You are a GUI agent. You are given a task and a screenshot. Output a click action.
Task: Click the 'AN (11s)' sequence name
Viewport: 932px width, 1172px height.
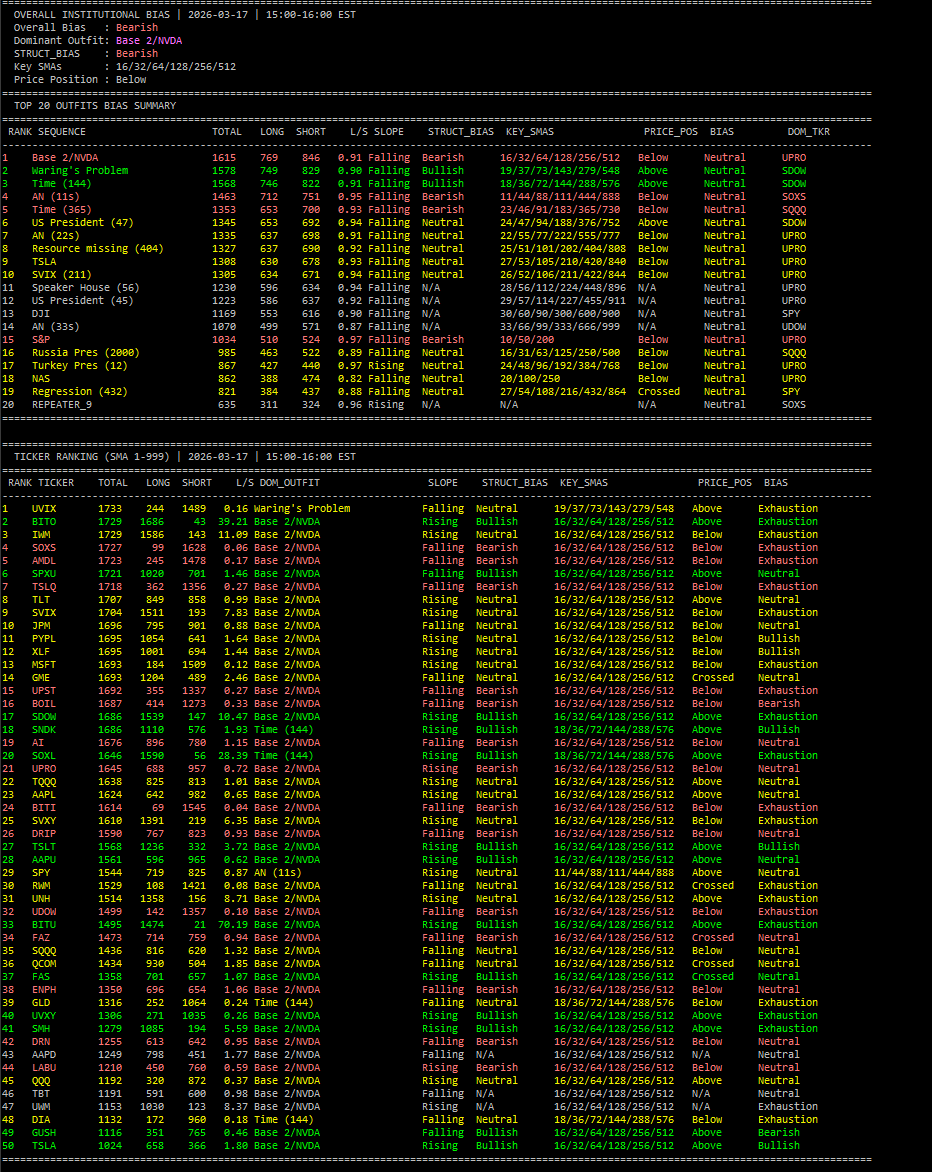56,197
